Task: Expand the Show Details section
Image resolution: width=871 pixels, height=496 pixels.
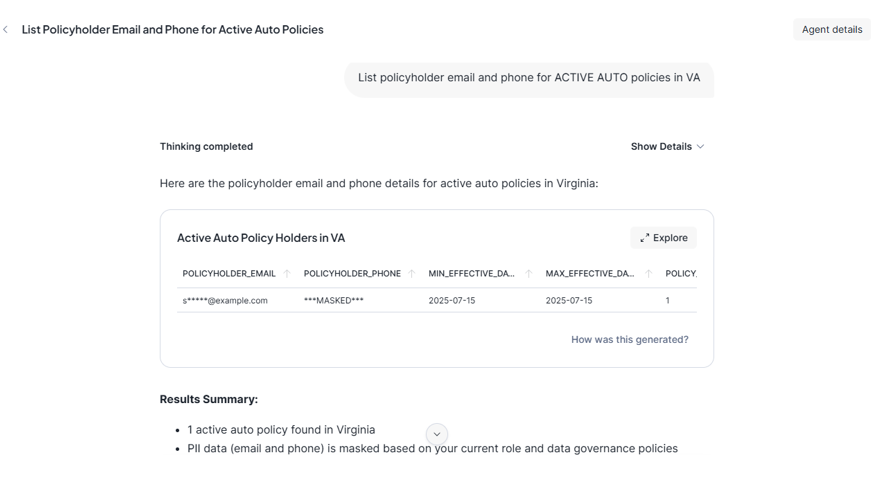Action: [x=667, y=147]
